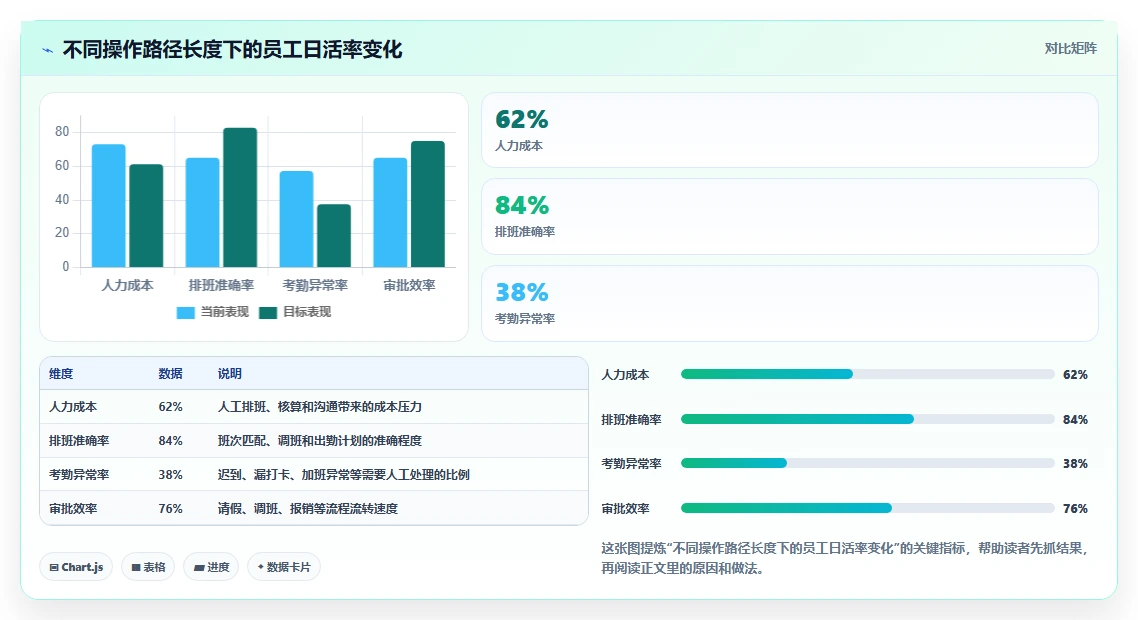Open the 84% 排班准确率 data card
This screenshot has height=620, width=1138.
coord(790,216)
